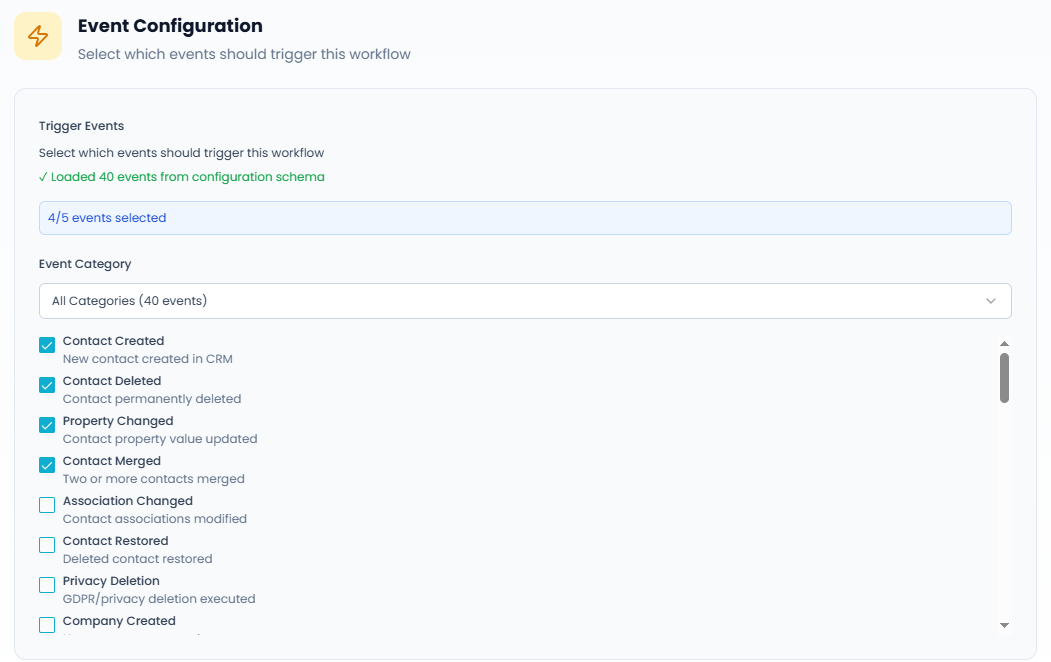Screen dimensions: 1051x662
Task: Select the 'GDPR/privacy deletion executed' description
Action: pos(159,599)
